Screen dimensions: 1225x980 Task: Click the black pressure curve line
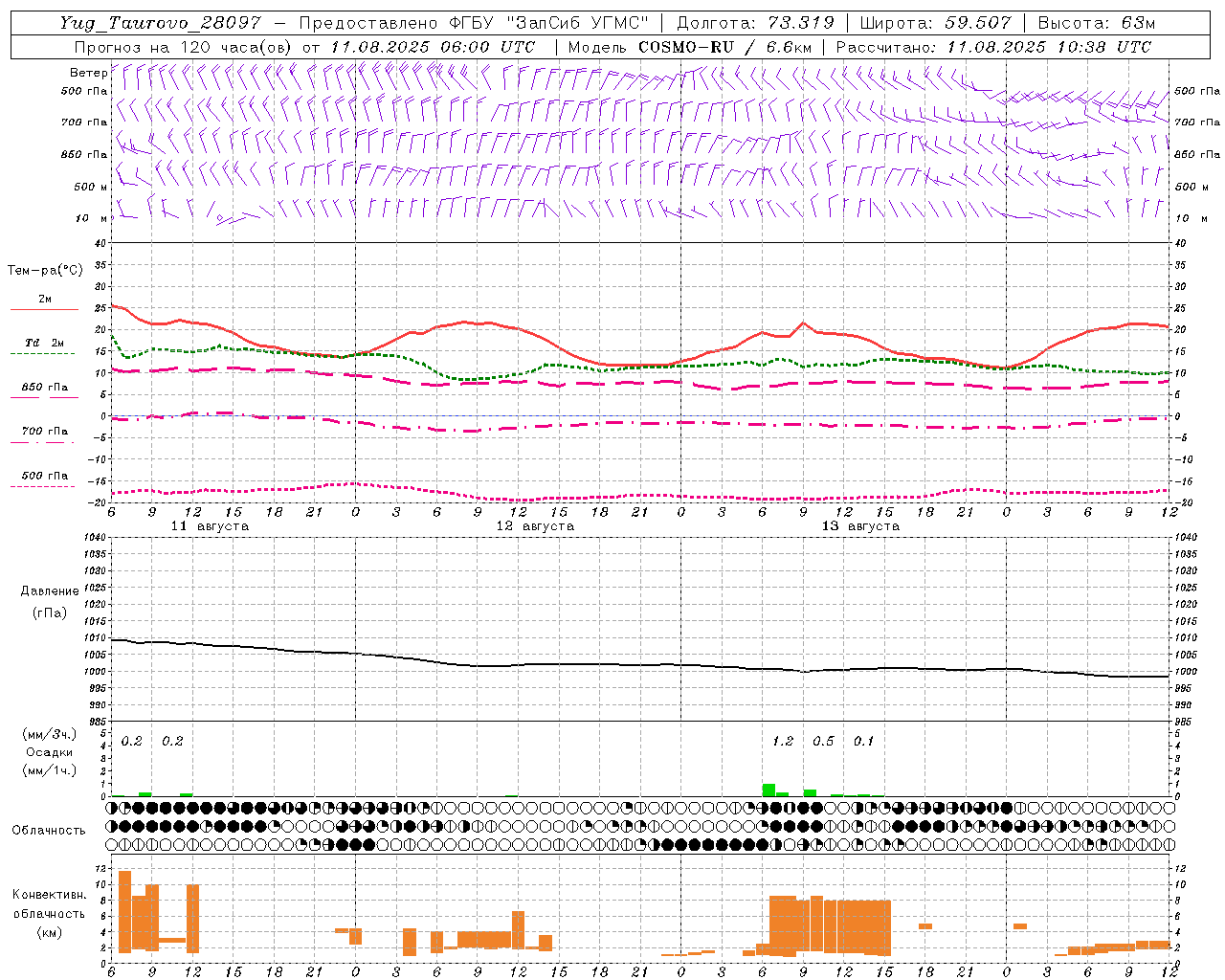point(639,664)
